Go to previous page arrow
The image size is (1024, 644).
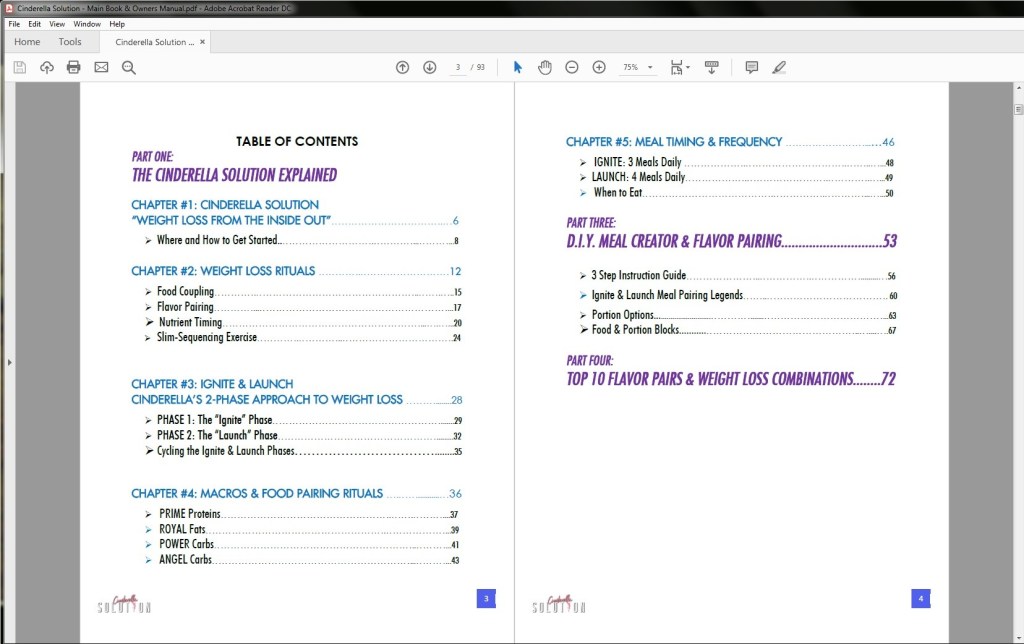(402, 67)
